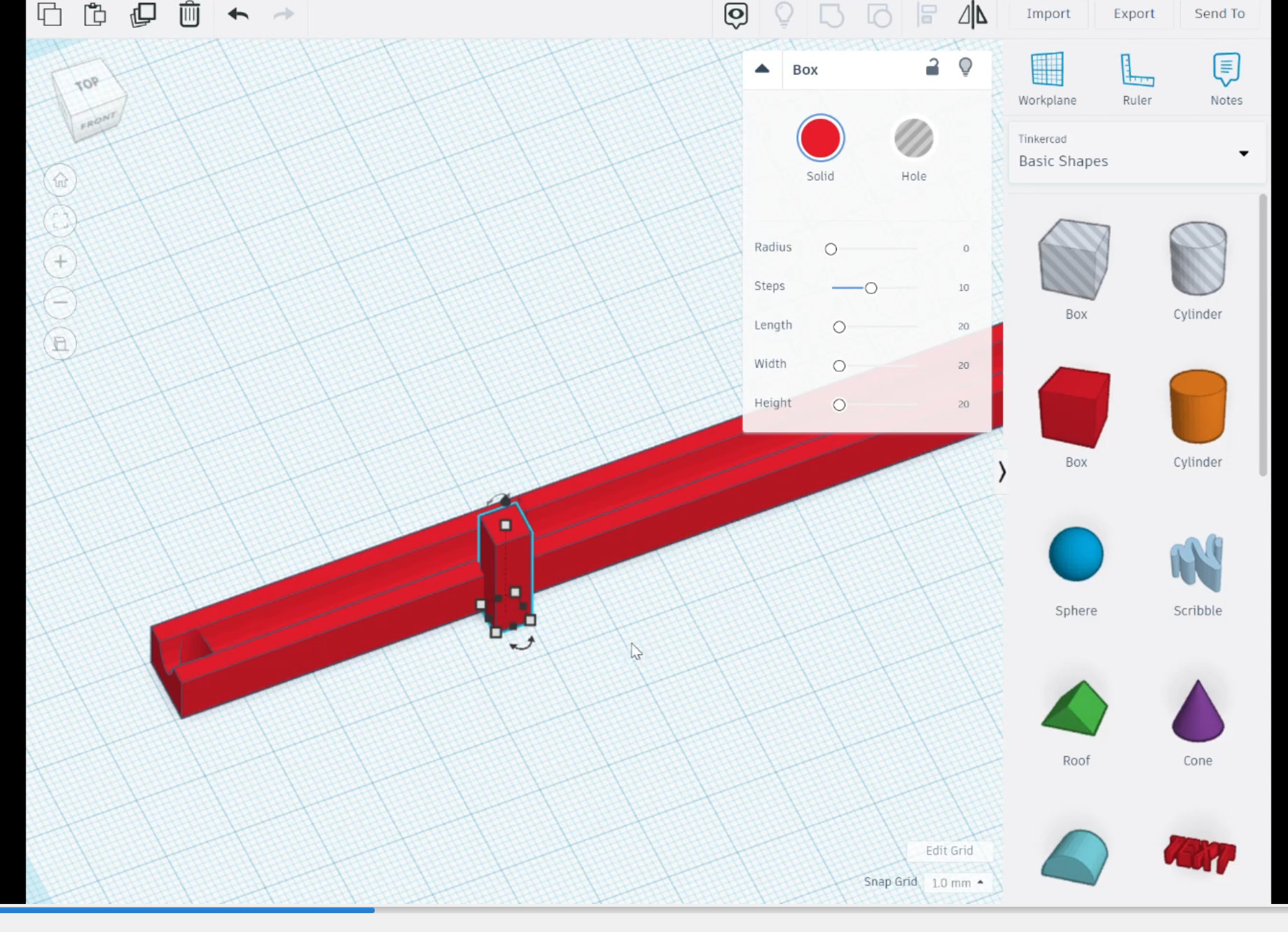
Task: Click the FRONT face of view cube
Action: click(x=98, y=120)
